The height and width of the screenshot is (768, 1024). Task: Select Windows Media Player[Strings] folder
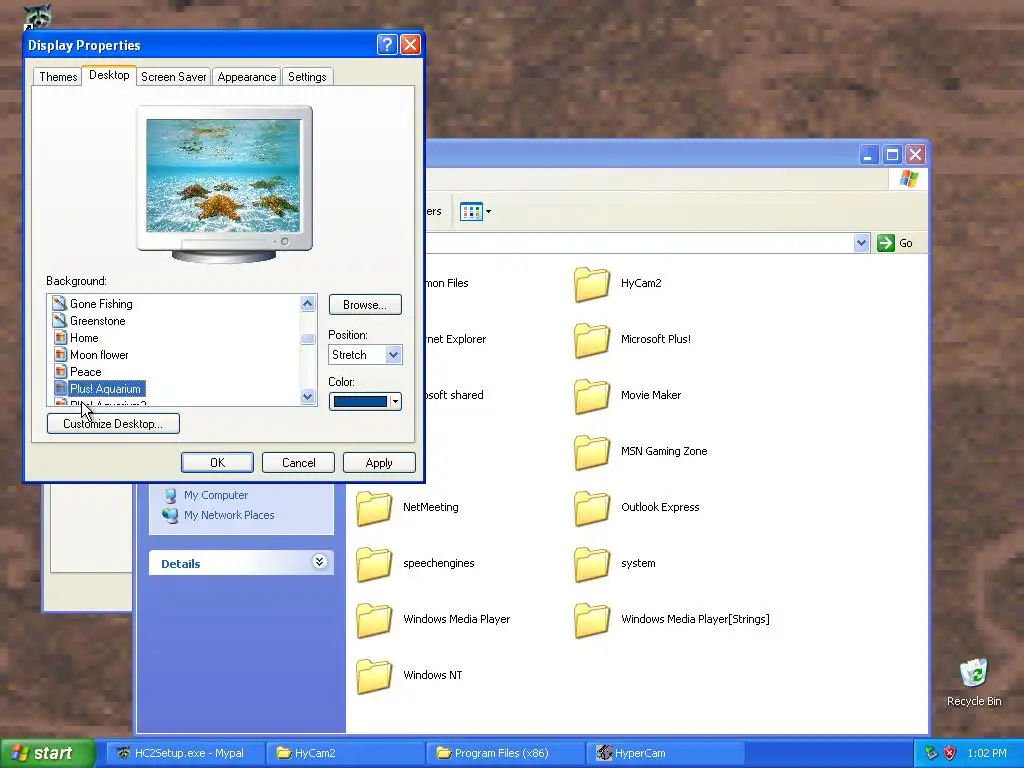(671, 620)
